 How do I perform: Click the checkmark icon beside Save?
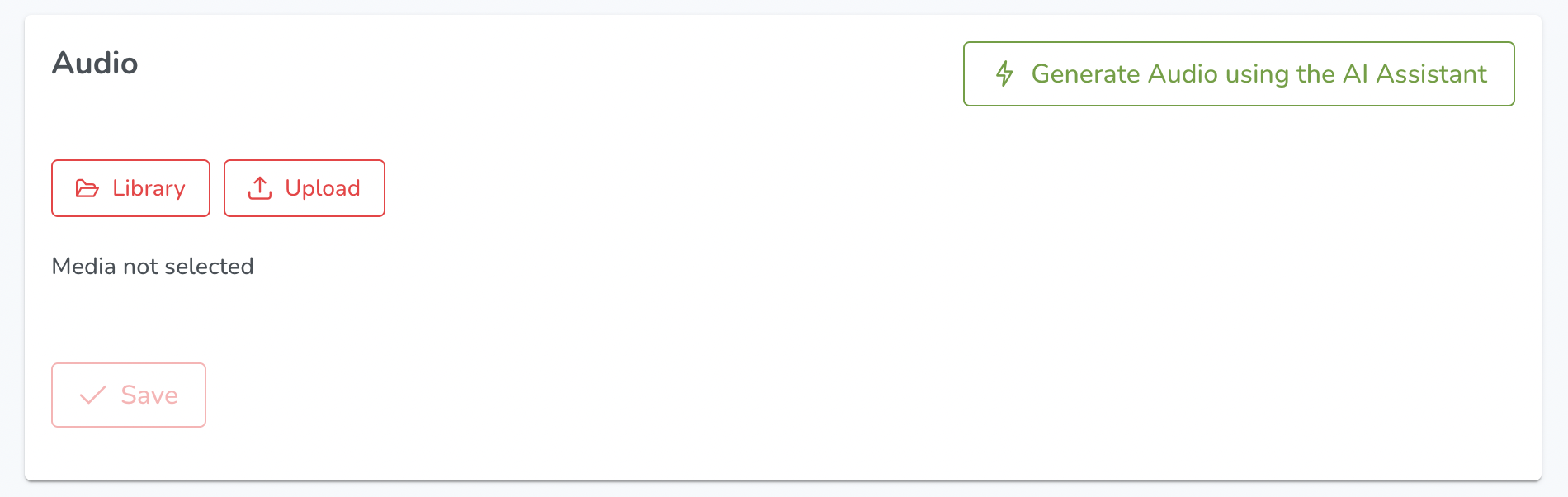tap(93, 395)
